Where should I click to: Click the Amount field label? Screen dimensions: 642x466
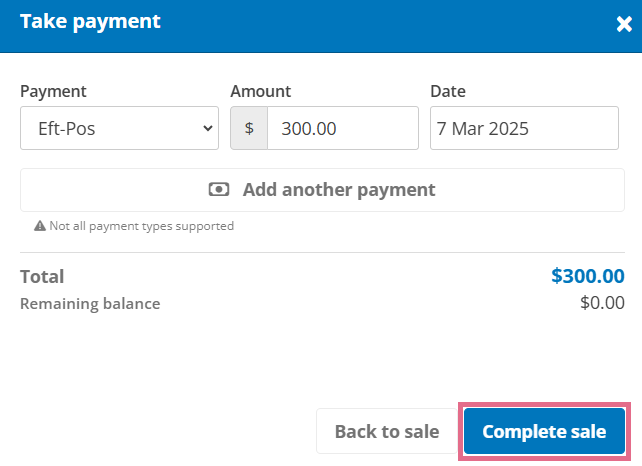tap(261, 91)
